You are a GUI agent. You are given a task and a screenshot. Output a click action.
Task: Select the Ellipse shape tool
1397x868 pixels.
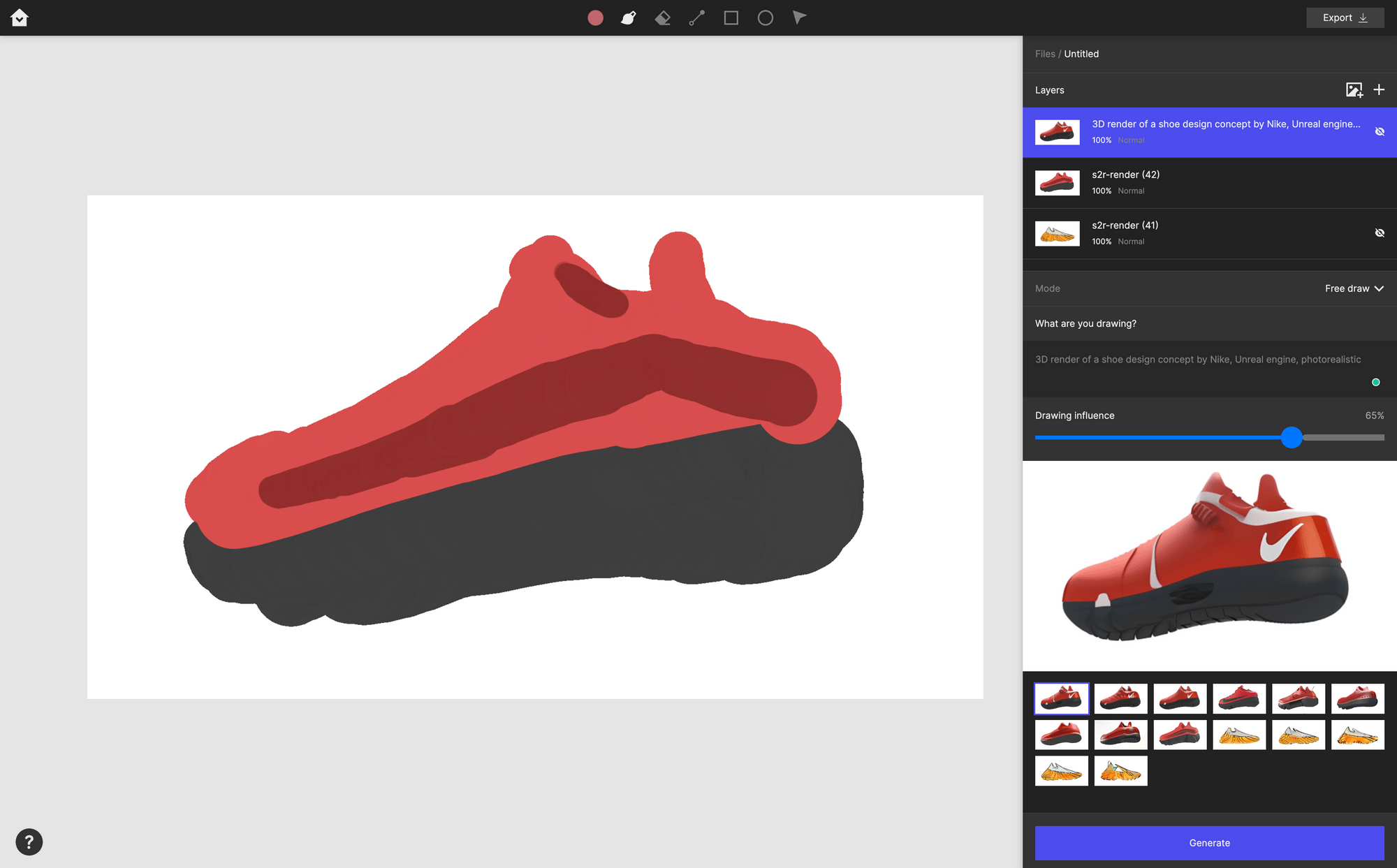[765, 17]
